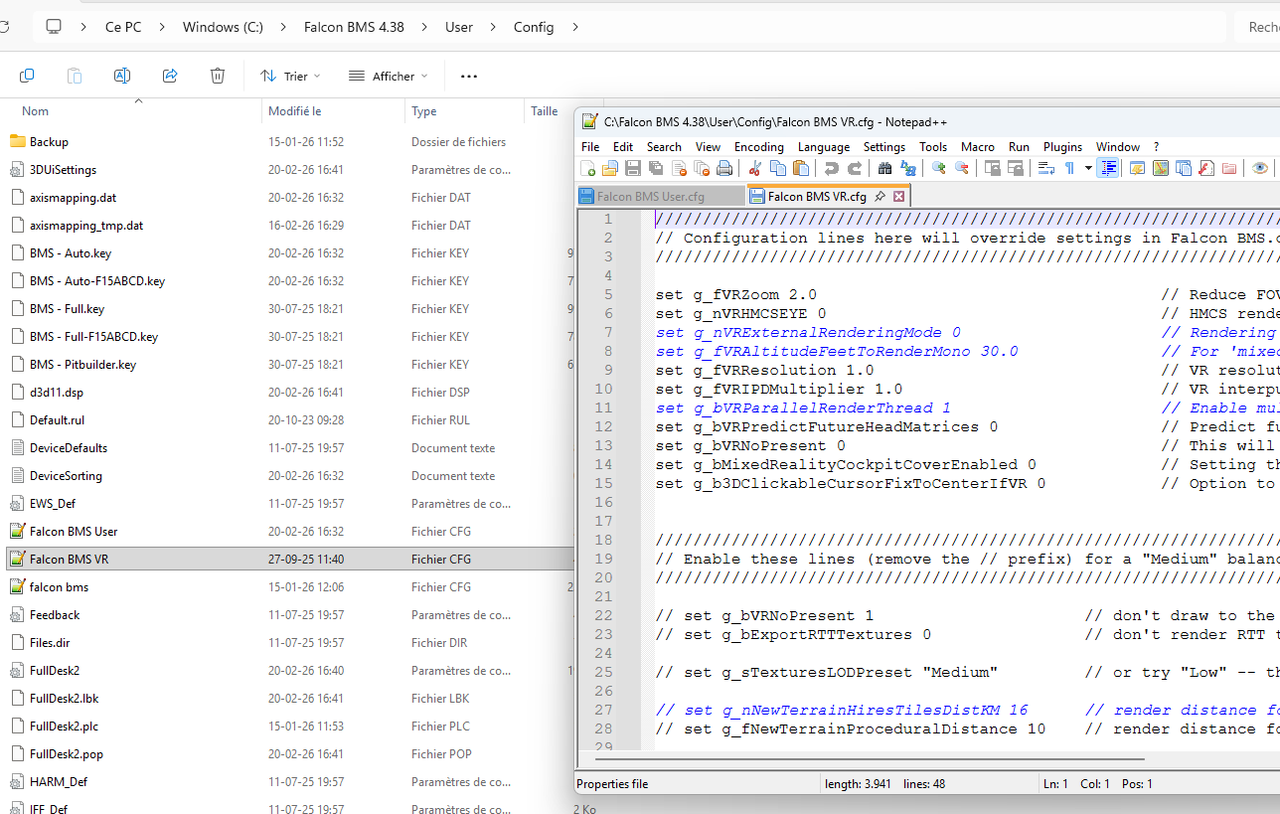Close the Falcon BMS VR.cfg tab
Image resolution: width=1280 pixels, height=814 pixels.
click(x=899, y=197)
